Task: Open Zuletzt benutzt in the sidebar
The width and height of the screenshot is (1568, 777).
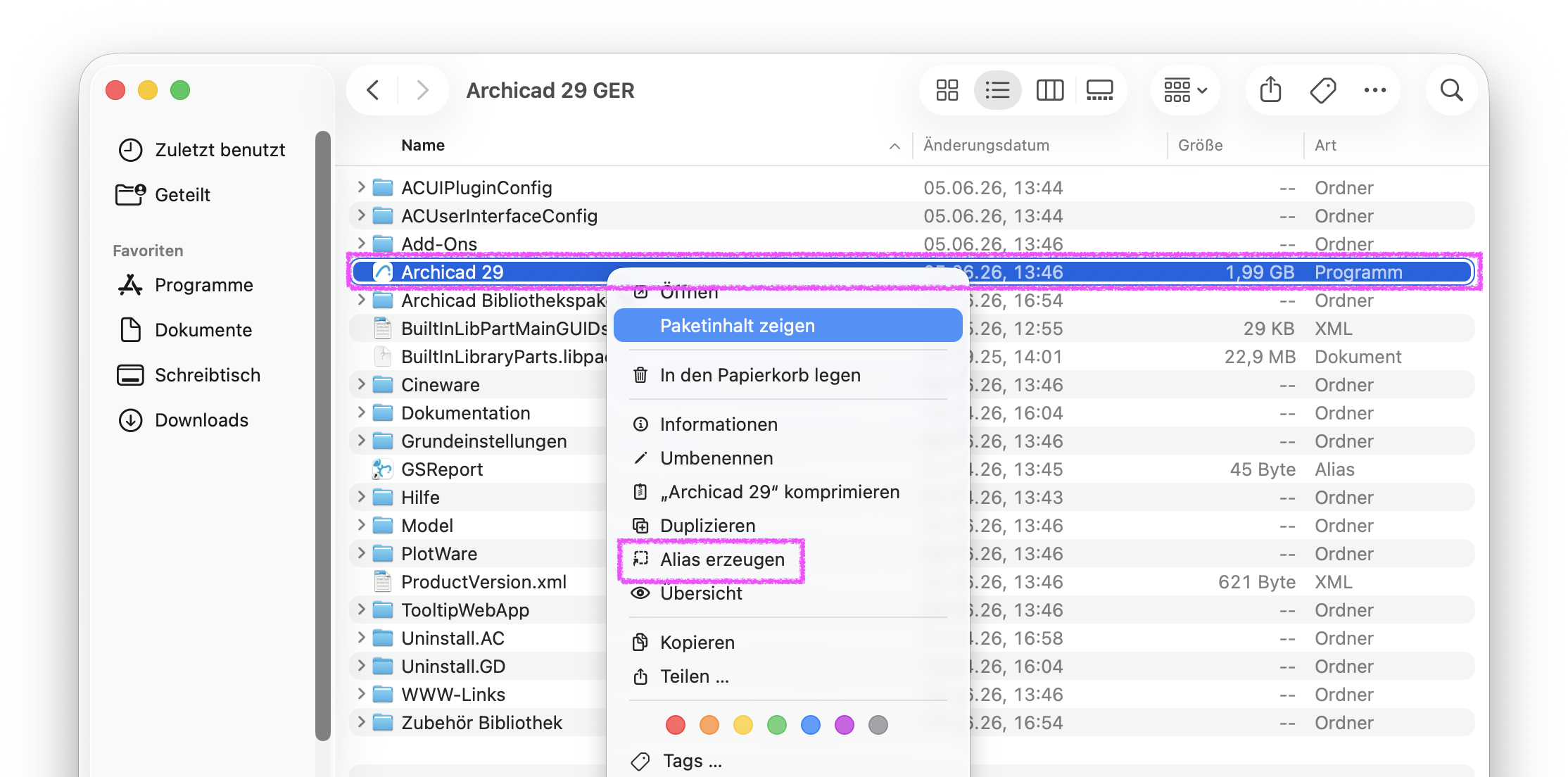Action: pos(201,150)
